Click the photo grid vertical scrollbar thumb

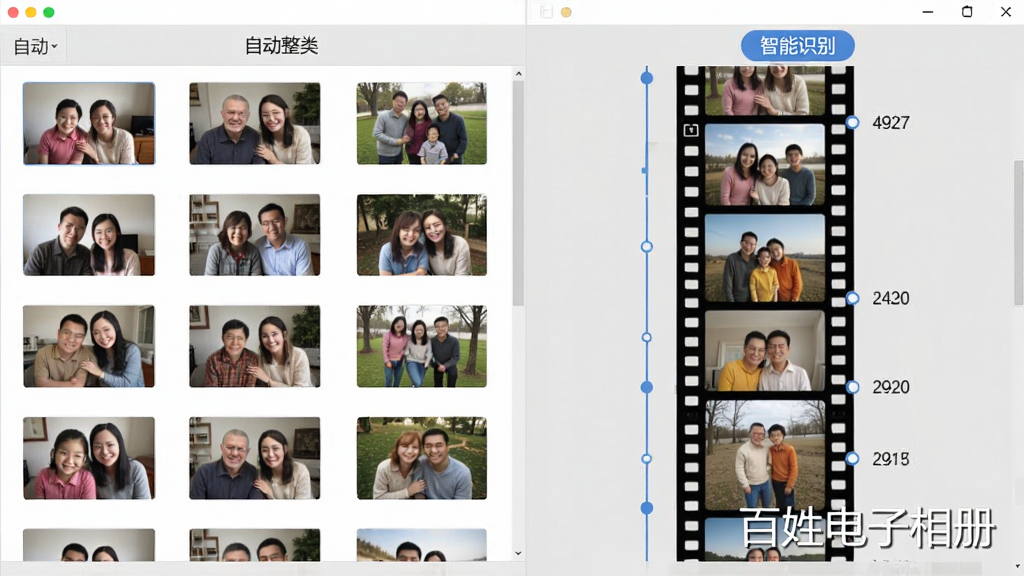coord(519,193)
